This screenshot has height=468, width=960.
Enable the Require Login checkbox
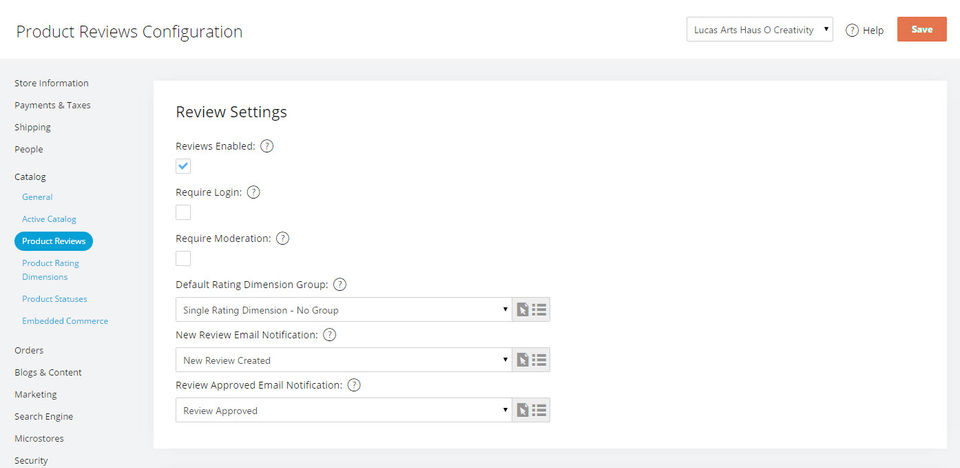[183, 213]
